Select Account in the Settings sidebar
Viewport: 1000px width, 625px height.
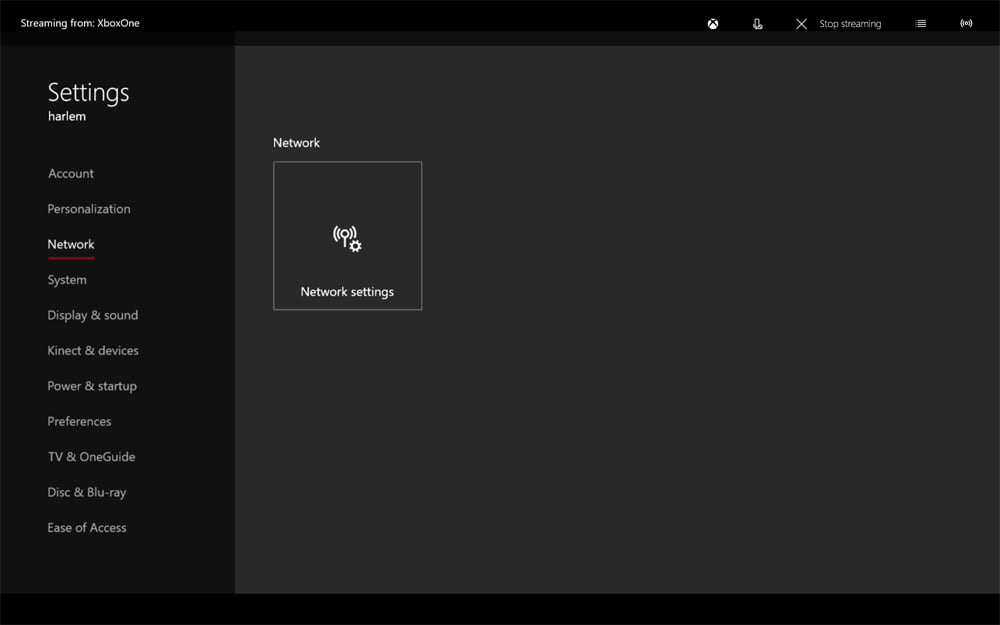[70, 173]
